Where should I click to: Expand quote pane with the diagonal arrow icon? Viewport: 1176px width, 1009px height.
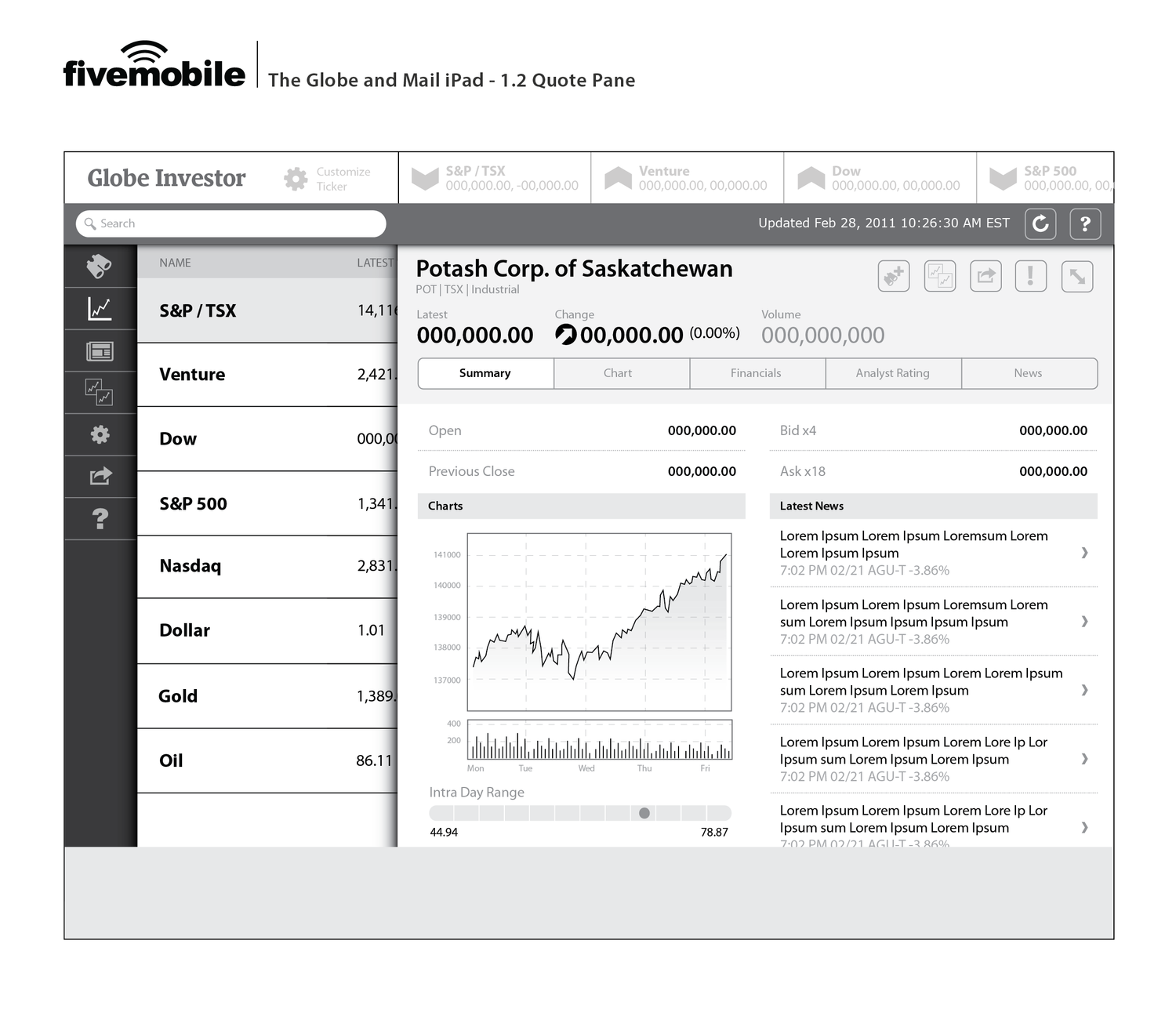(1077, 276)
